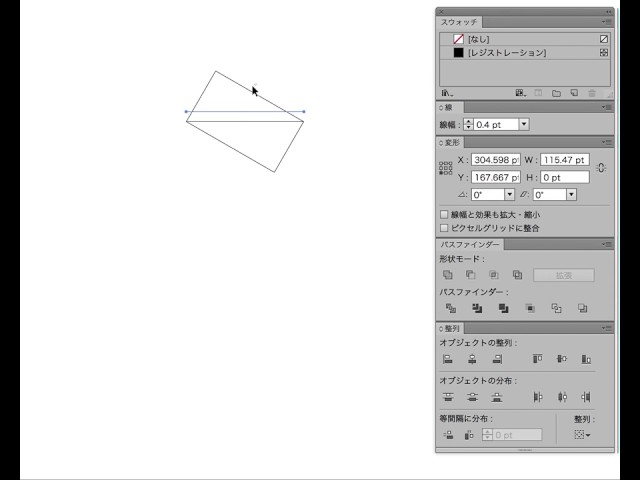
Task: Distribute objects by top edges
Action: tap(448, 397)
